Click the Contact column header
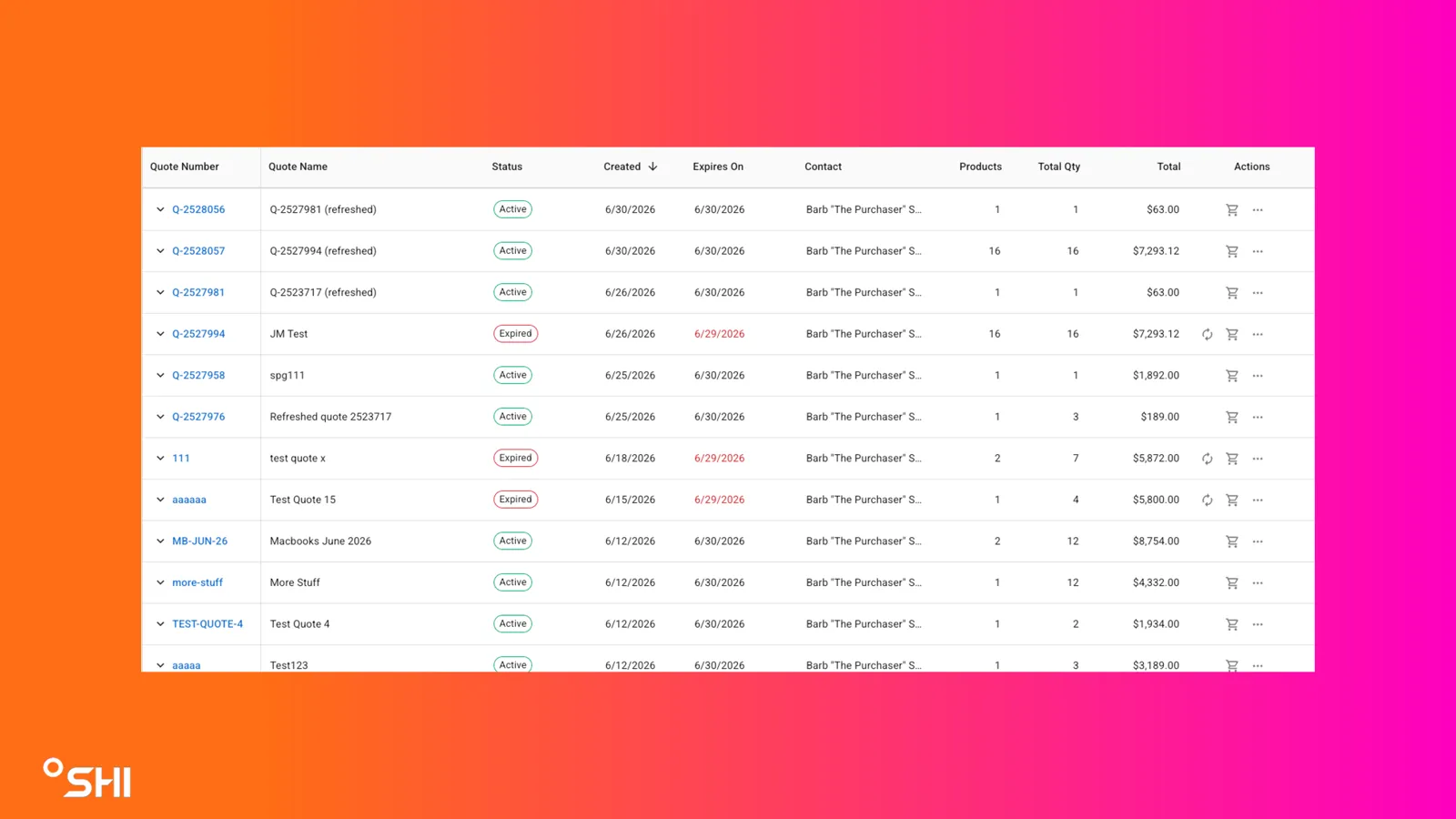Screen dimensions: 1456x819 (823, 167)
